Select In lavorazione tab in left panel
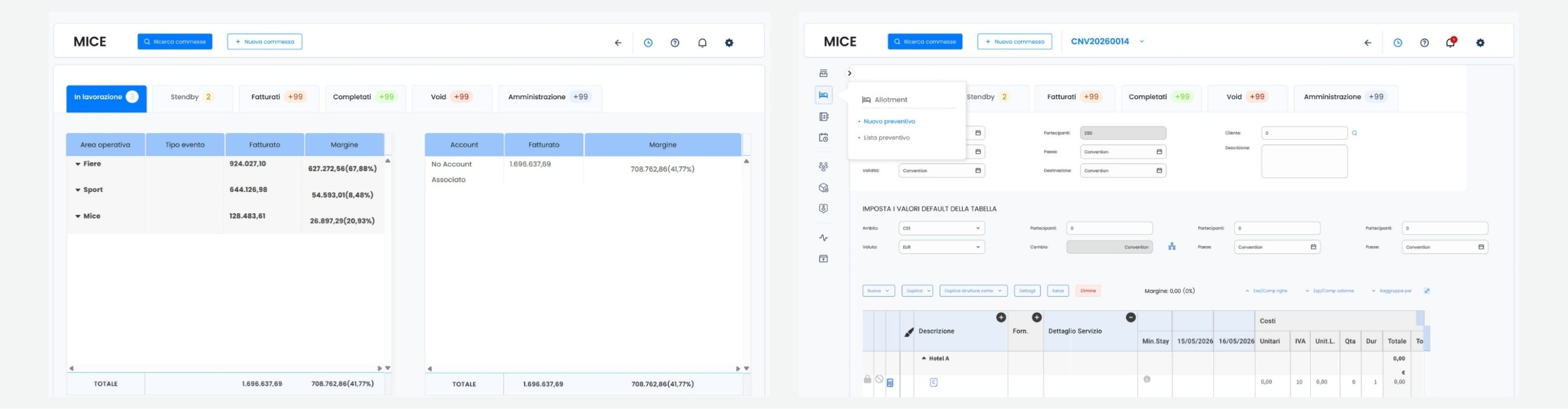This screenshot has height=409, width=1568. [107, 98]
